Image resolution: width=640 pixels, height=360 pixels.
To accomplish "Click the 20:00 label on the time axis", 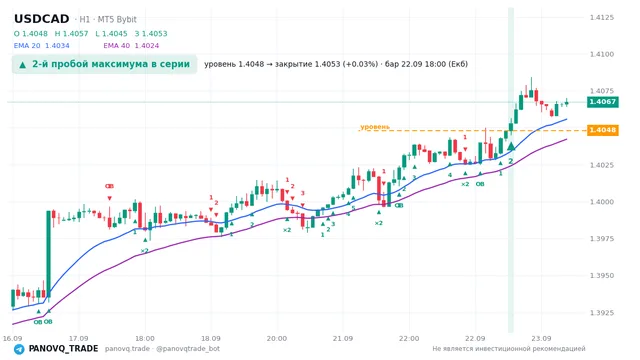I will coord(277,338).
